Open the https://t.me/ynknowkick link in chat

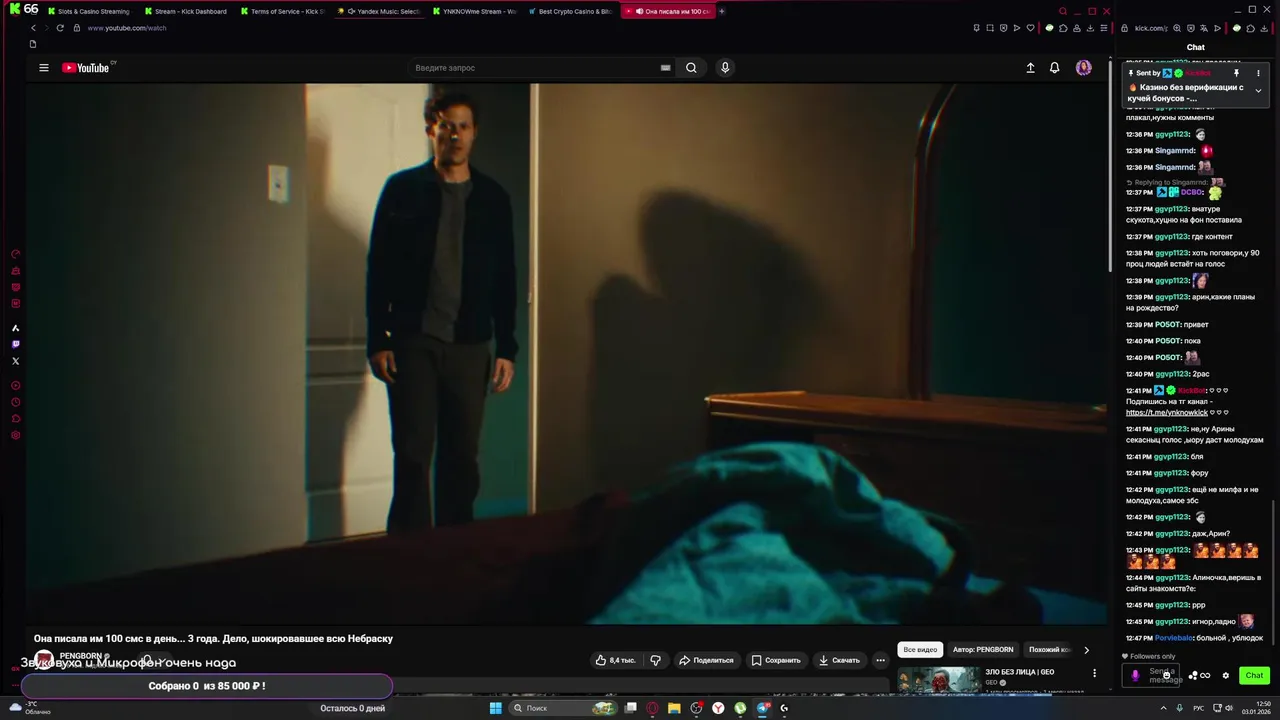[1166, 412]
